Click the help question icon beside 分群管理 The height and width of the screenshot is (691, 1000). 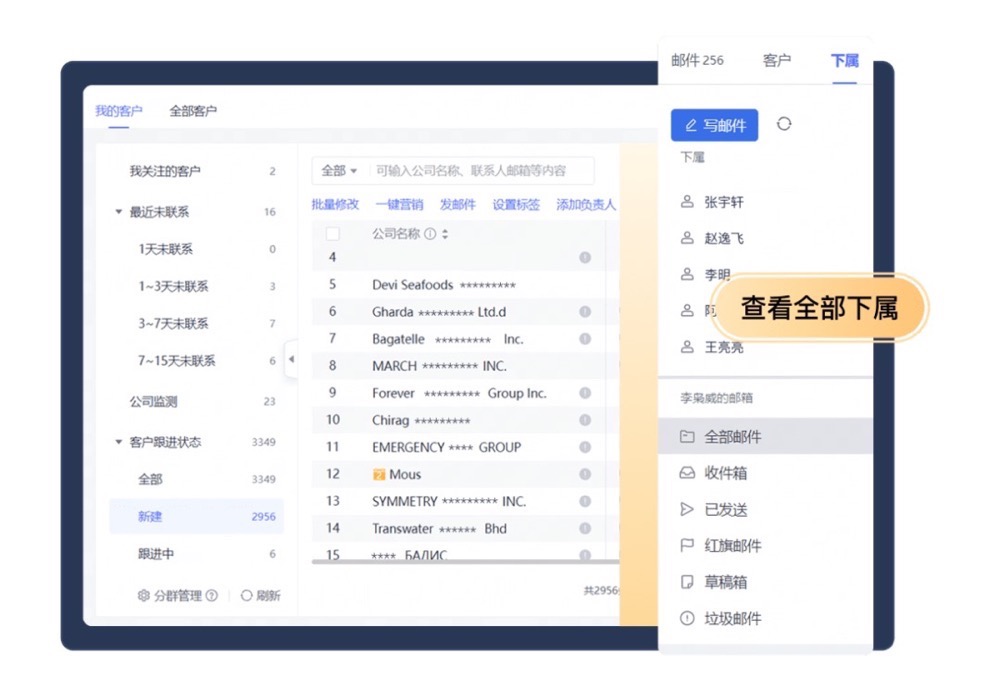coord(212,595)
